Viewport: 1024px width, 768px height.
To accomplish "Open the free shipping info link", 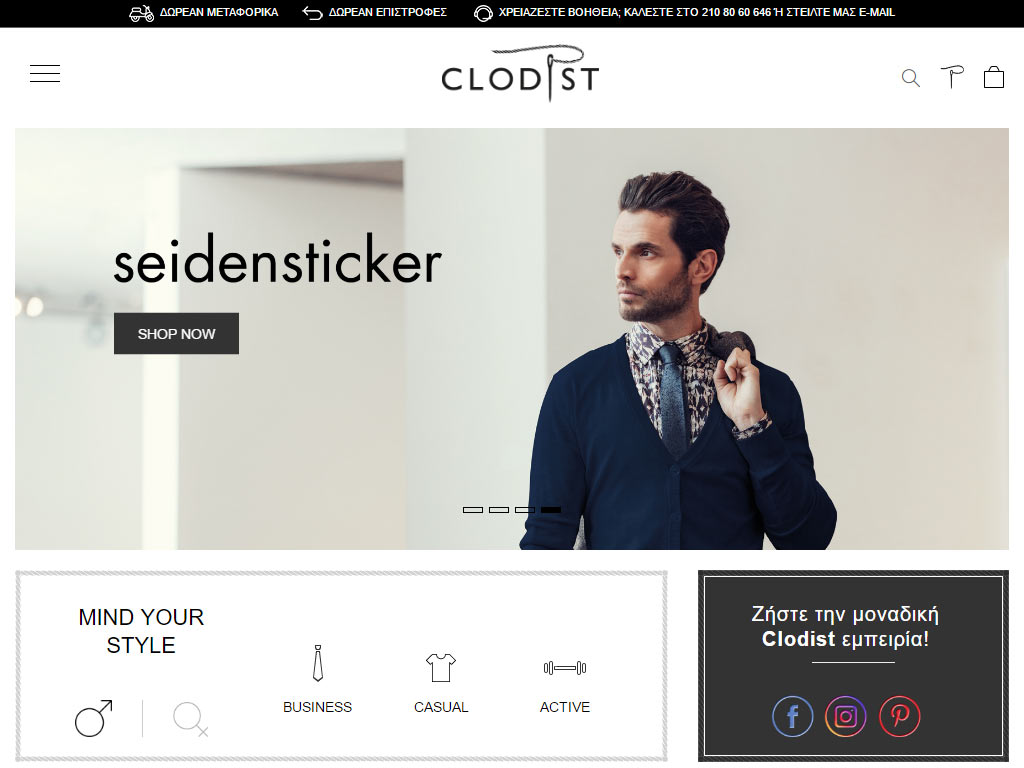I will click(203, 12).
